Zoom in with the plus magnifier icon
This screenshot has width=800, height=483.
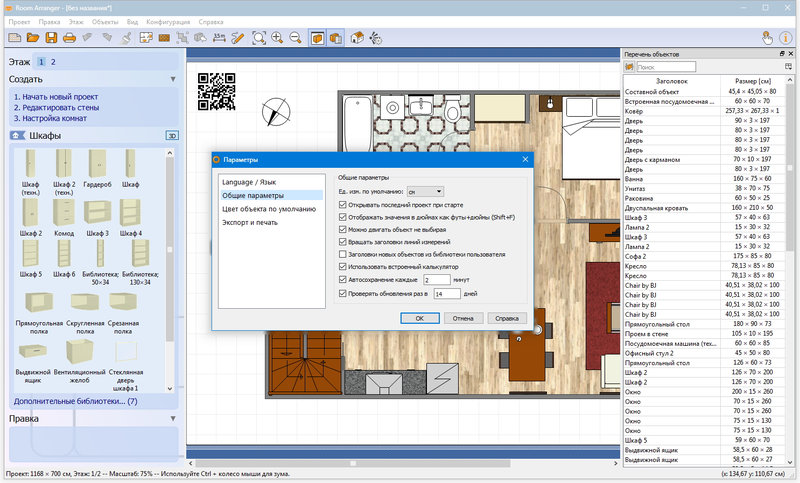point(278,38)
